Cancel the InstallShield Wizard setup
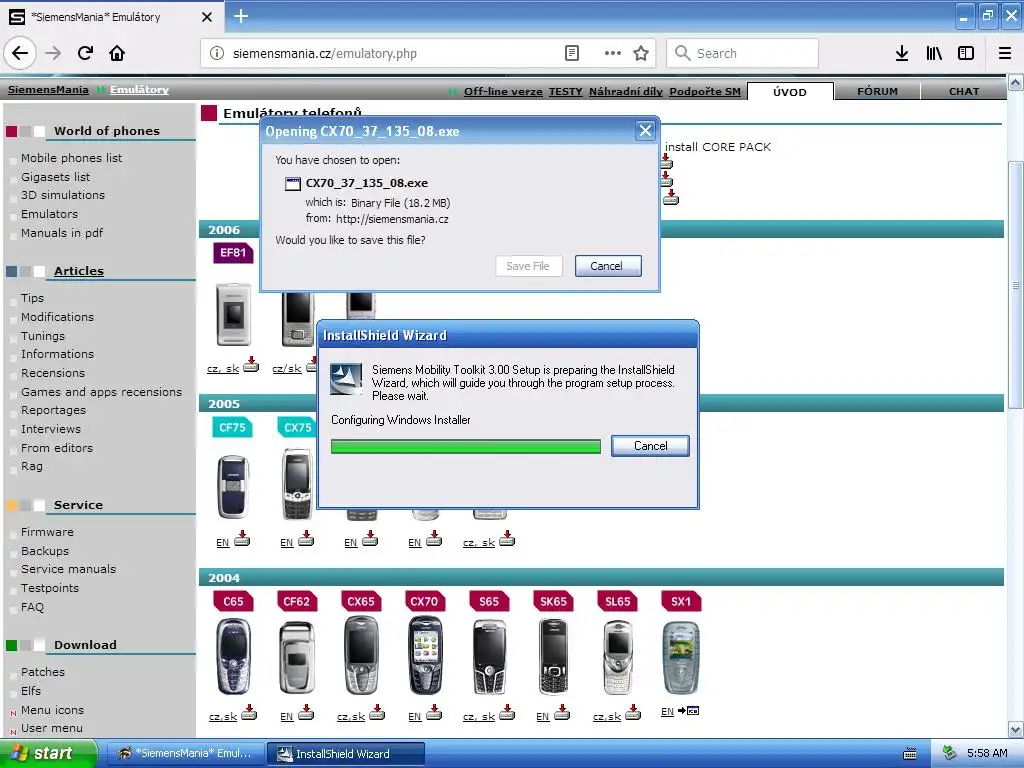 click(650, 446)
